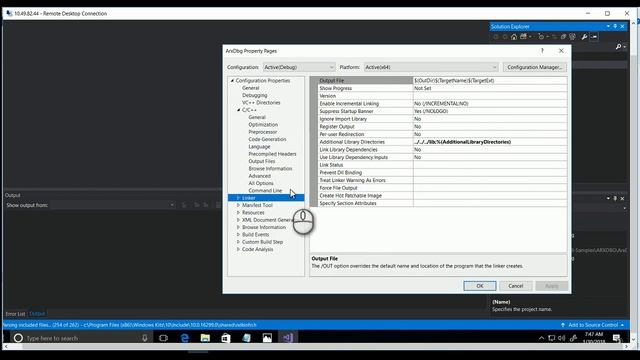Select Debugging in the property tree
Screen dimensions: 640x360
(254, 95)
